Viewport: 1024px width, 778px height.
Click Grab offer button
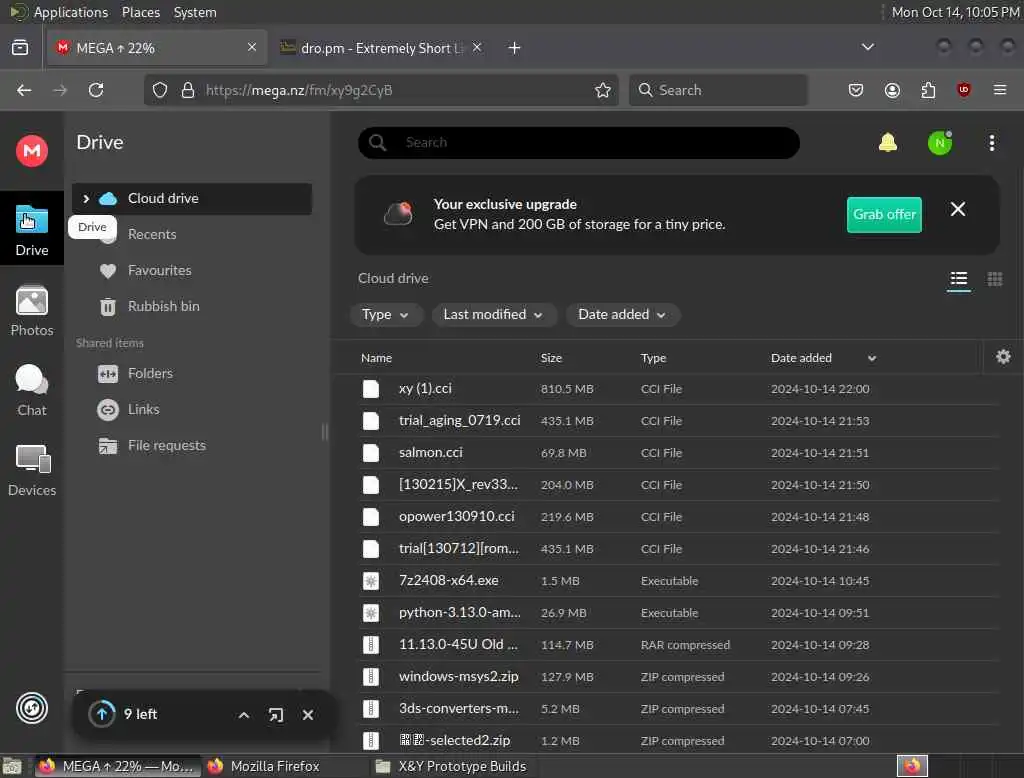884,214
